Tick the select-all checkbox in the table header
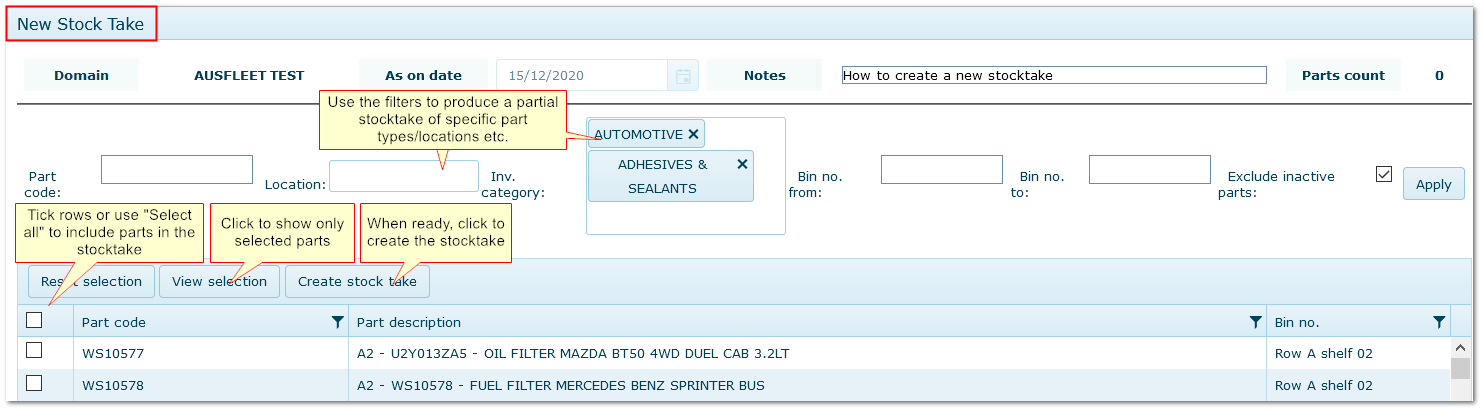Image resolution: width=1483 pixels, height=411 pixels. [x=34, y=320]
